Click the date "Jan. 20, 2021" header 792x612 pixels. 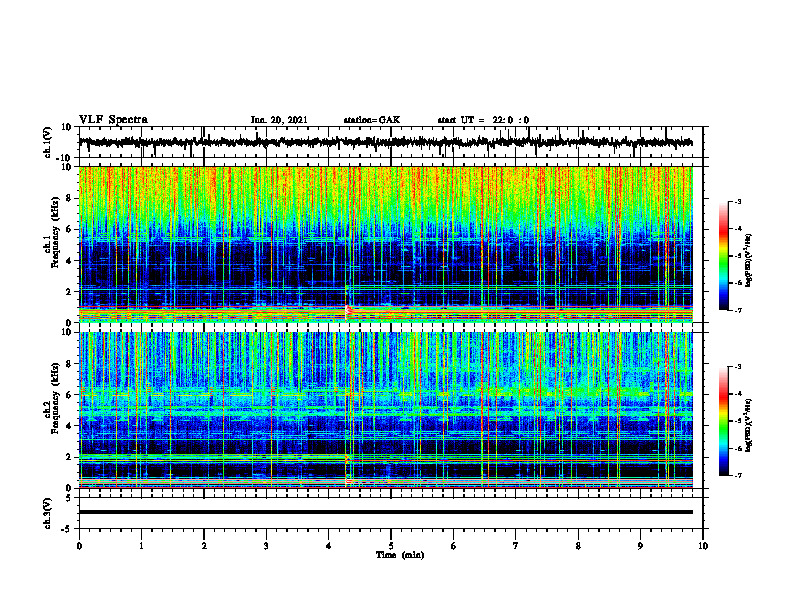279,120
